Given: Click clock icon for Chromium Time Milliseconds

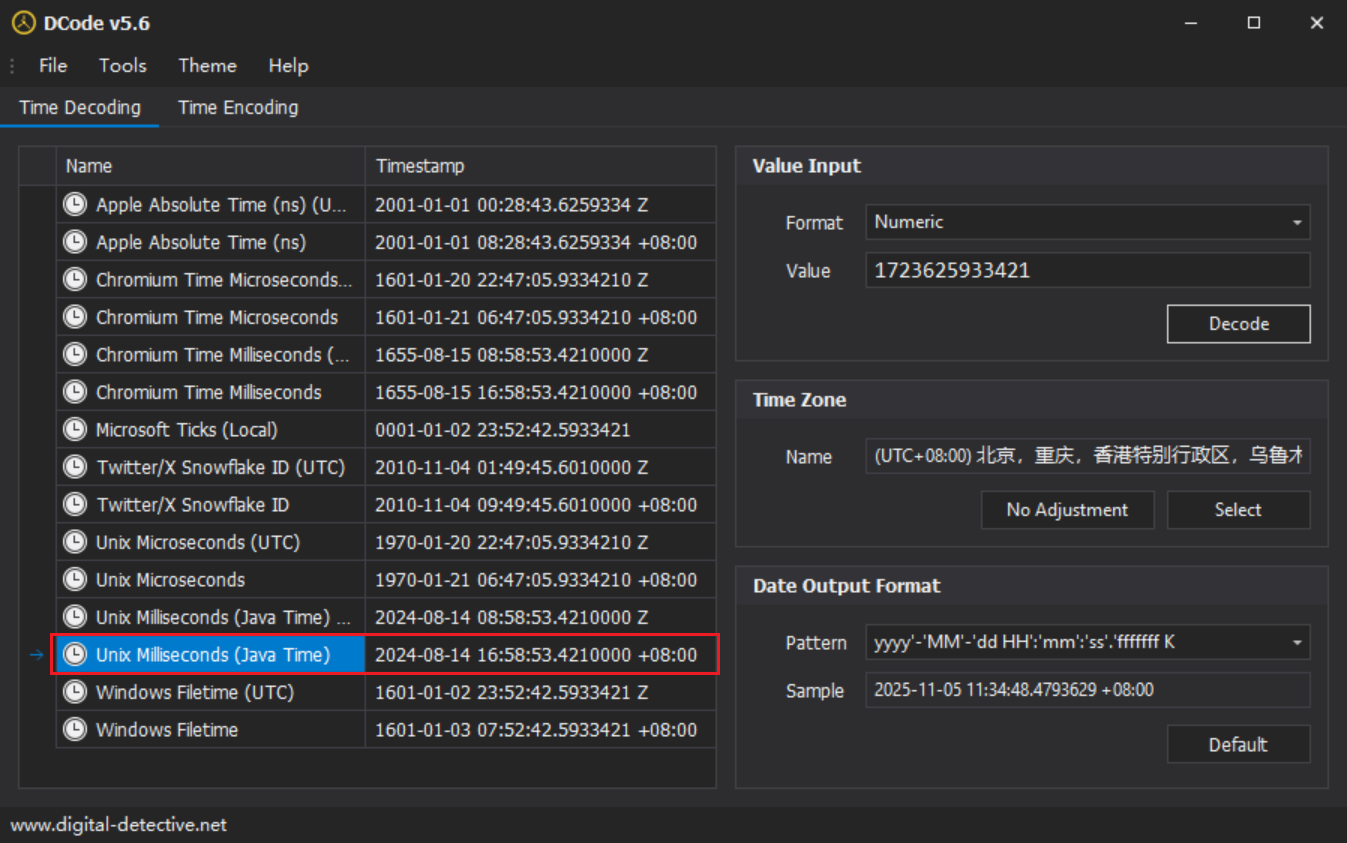Looking at the screenshot, I should coord(75,392).
